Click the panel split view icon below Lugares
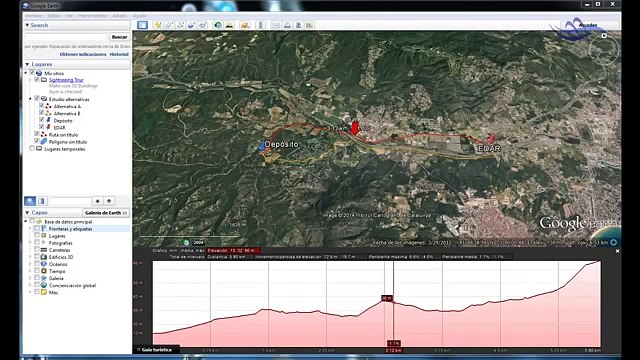Image resolution: width=640 pixels, height=360 pixels. 41,201
